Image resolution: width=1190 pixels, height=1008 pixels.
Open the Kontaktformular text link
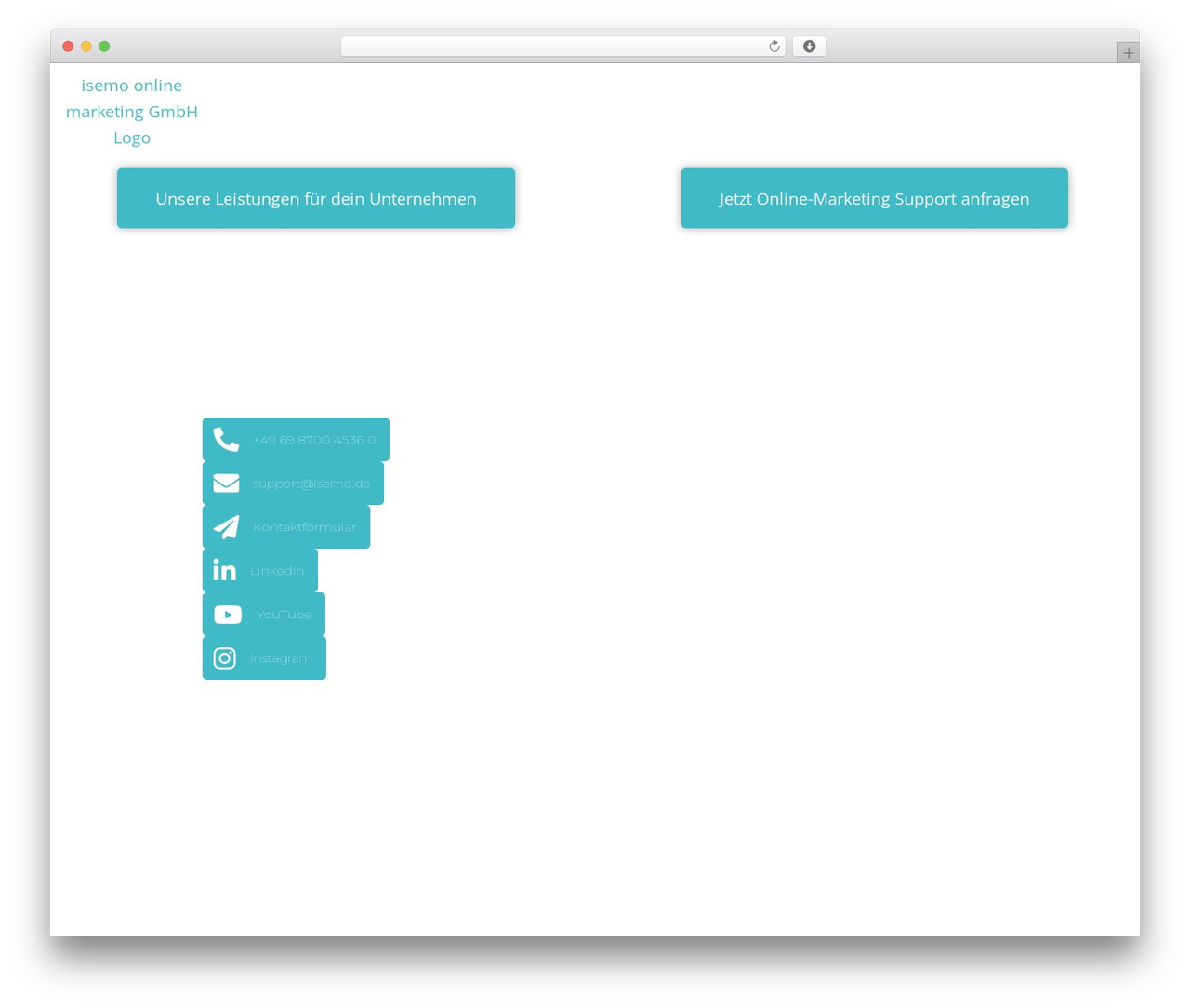pyautogui.click(x=305, y=527)
